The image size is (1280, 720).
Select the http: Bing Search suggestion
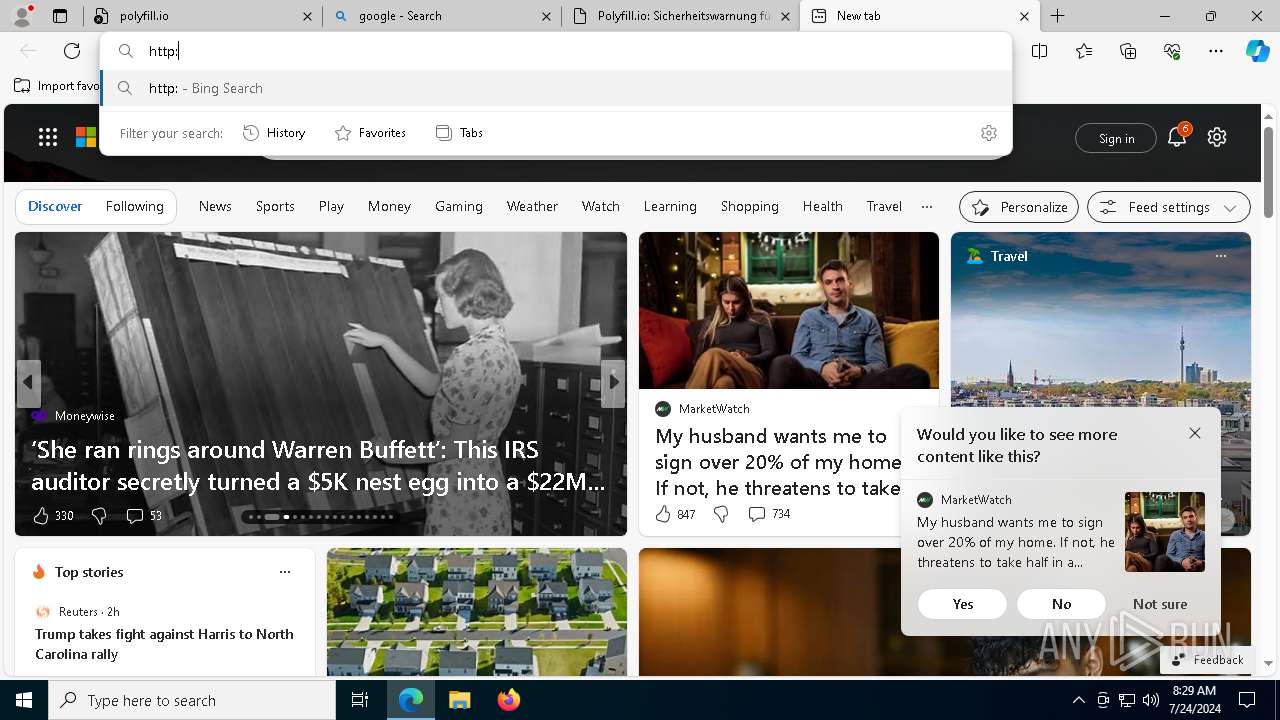556,88
